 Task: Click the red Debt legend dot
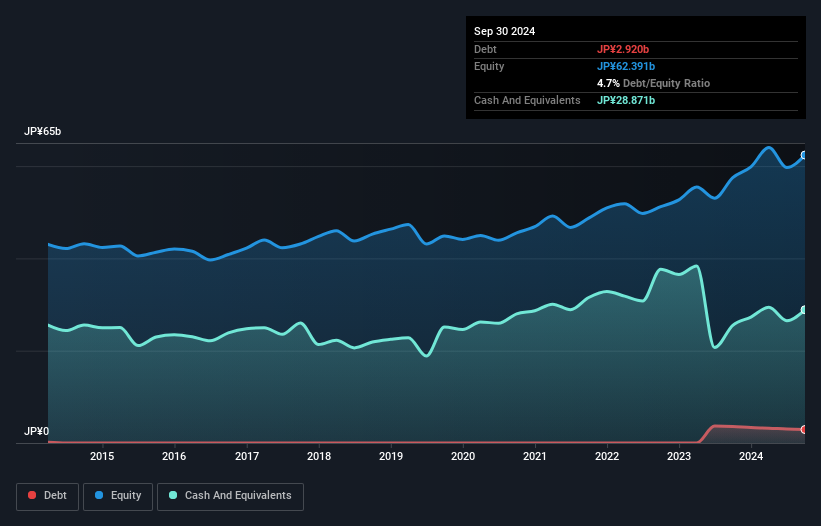pyautogui.click(x=32, y=495)
